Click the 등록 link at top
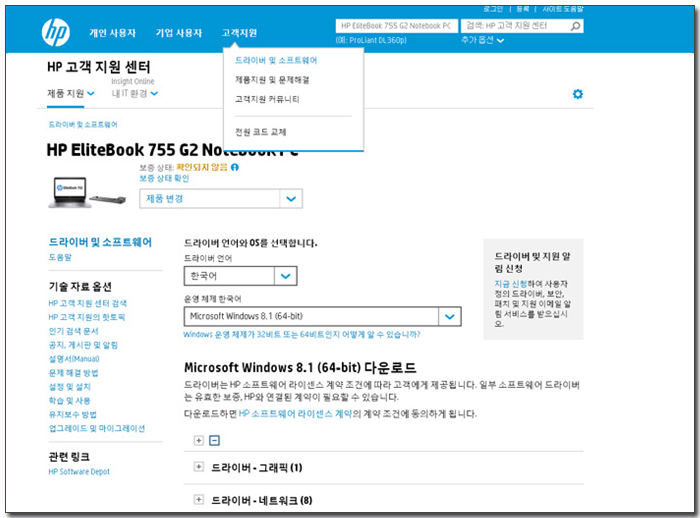The height and width of the screenshot is (518, 700). (523, 9)
